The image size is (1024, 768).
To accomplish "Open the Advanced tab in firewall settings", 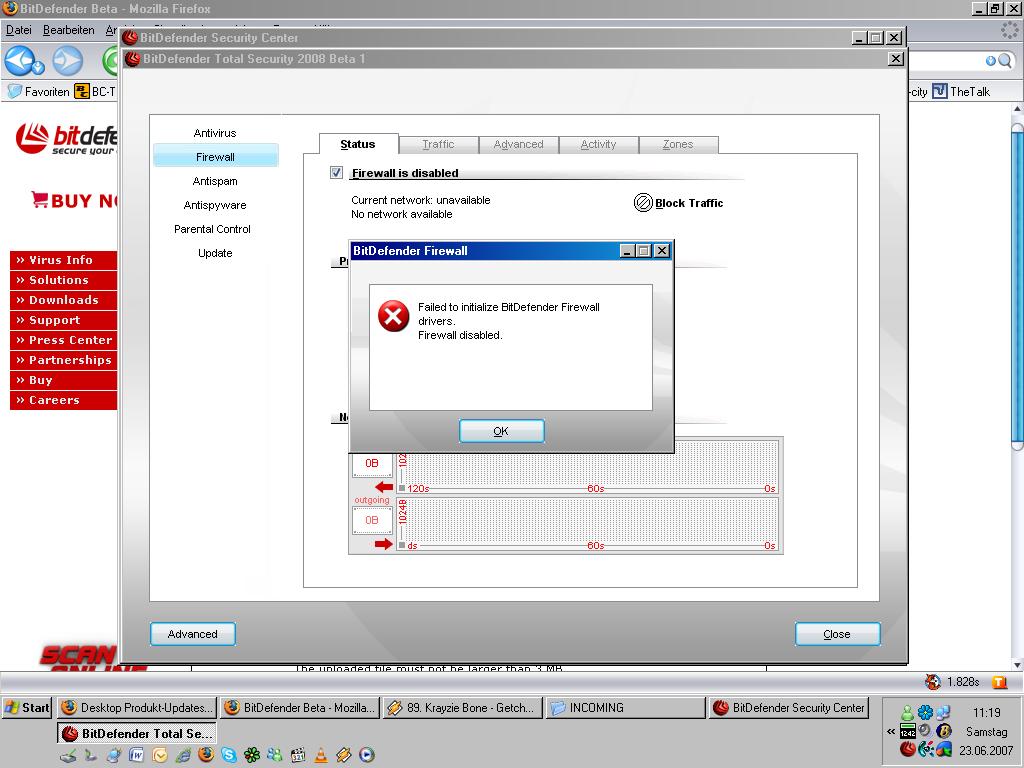I will click(x=519, y=144).
